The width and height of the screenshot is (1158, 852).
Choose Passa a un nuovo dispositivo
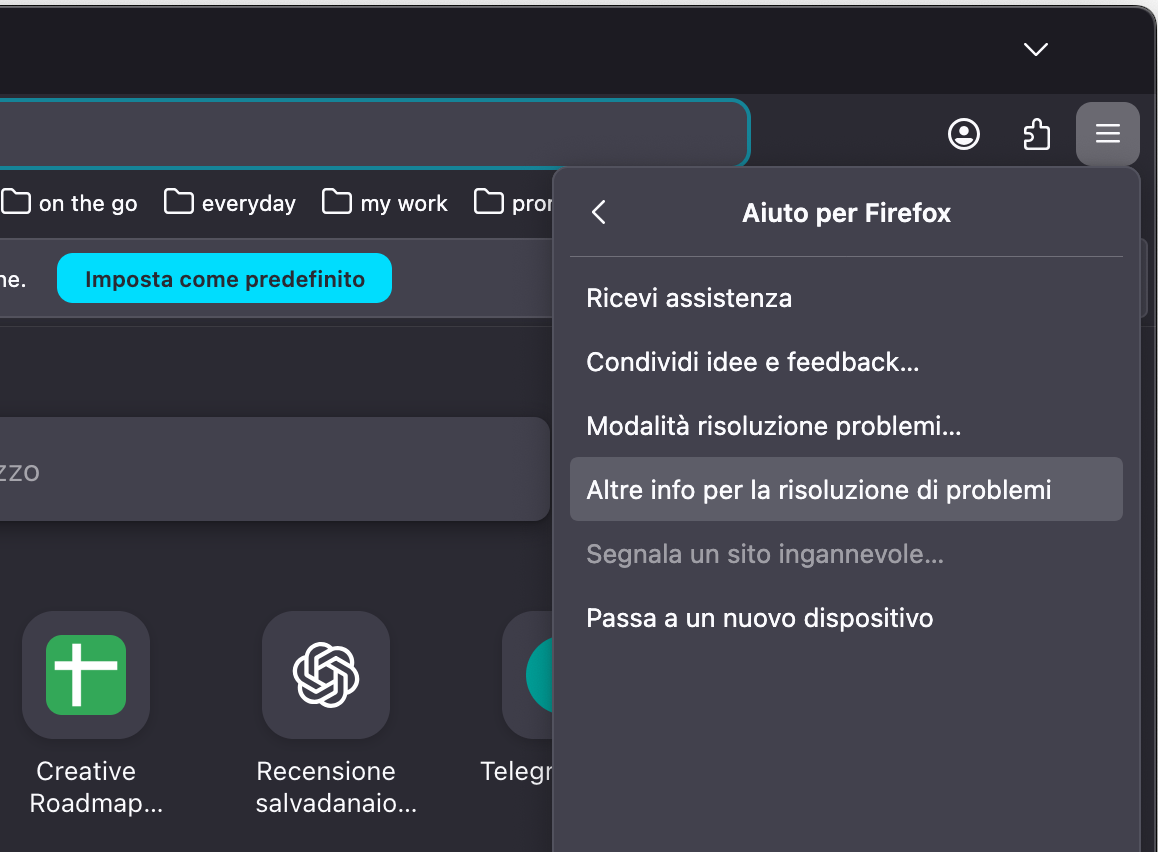[x=846, y=618]
